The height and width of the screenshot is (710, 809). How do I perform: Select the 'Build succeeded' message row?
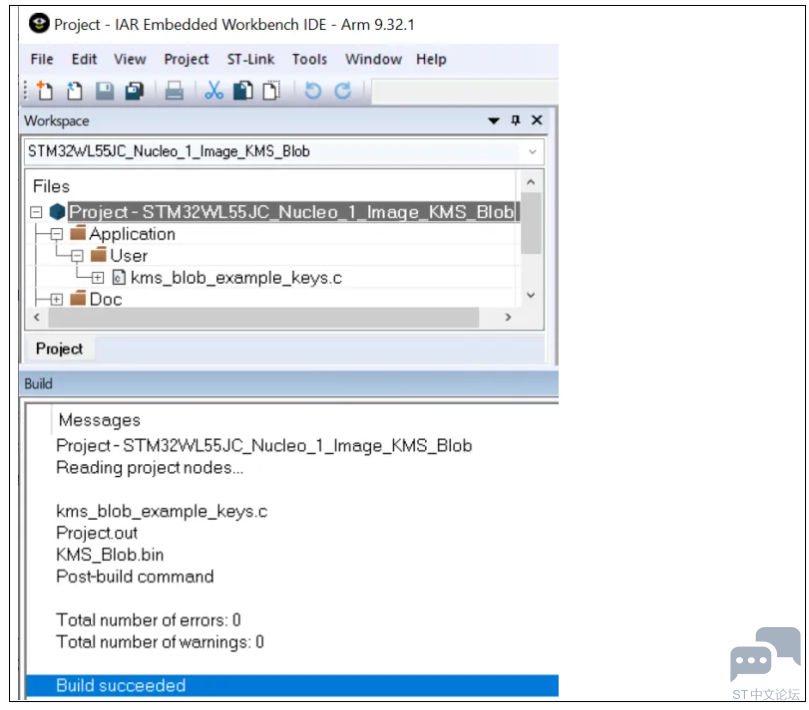pyautogui.click(x=292, y=686)
